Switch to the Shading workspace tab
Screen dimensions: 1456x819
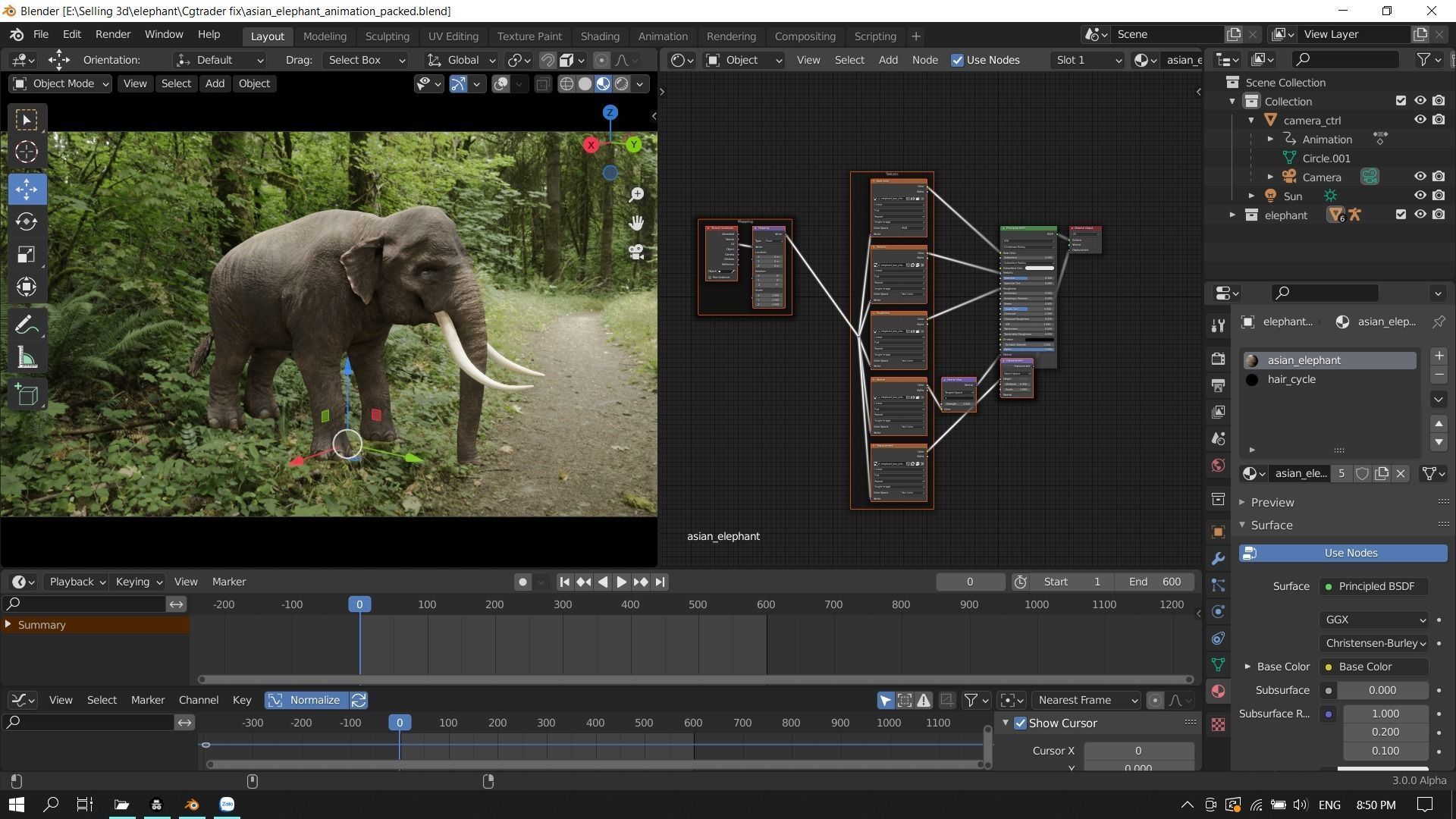(599, 36)
